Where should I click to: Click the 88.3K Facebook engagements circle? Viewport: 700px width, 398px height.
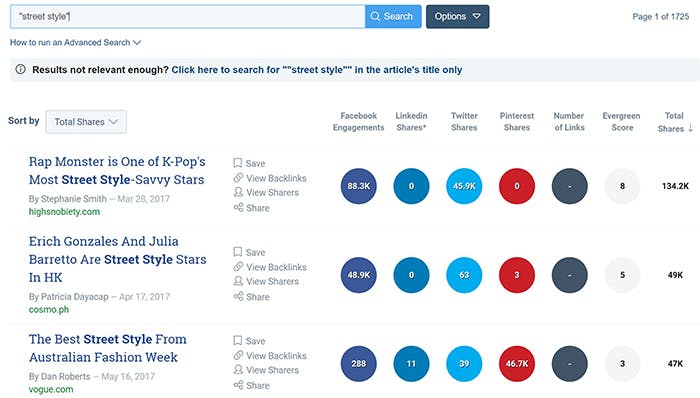point(358,186)
